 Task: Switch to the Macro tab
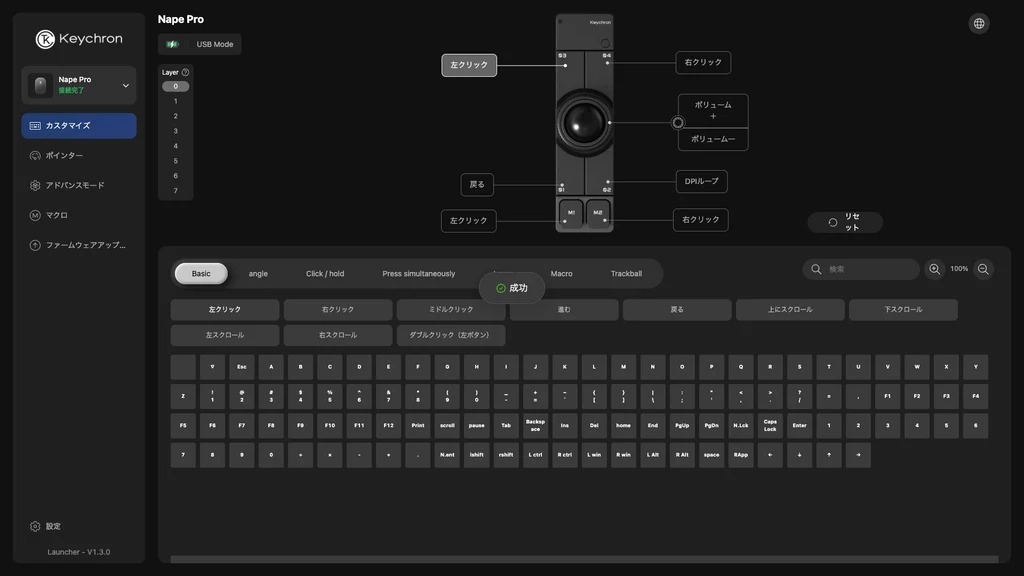point(561,274)
